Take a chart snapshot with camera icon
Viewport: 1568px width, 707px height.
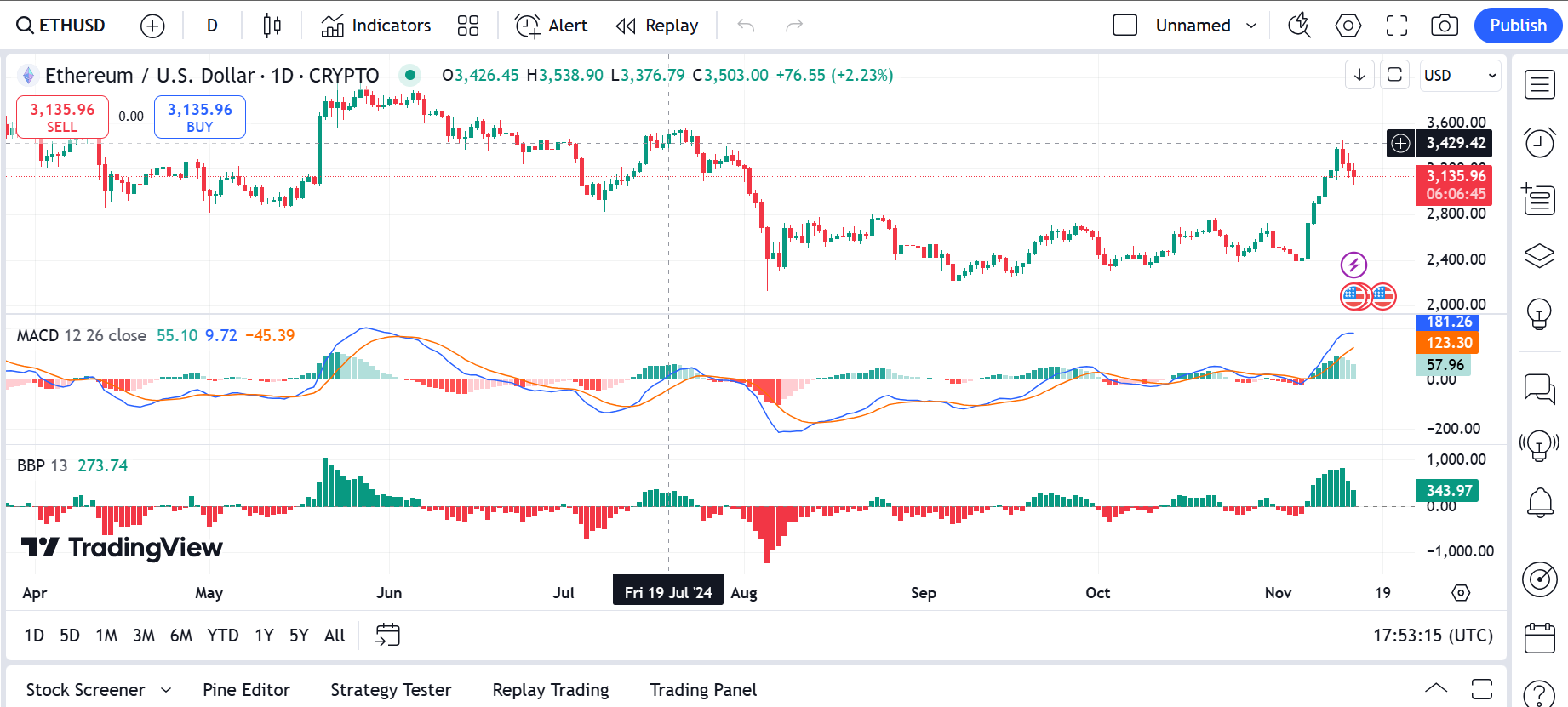(x=1445, y=26)
